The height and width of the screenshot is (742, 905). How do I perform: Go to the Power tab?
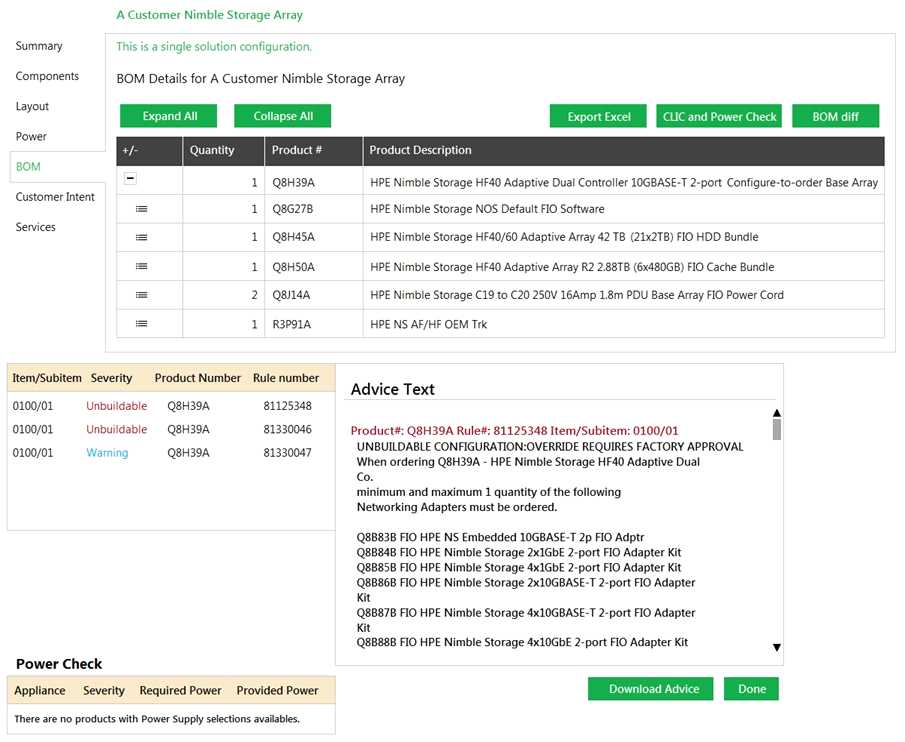(x=31, y=136)
